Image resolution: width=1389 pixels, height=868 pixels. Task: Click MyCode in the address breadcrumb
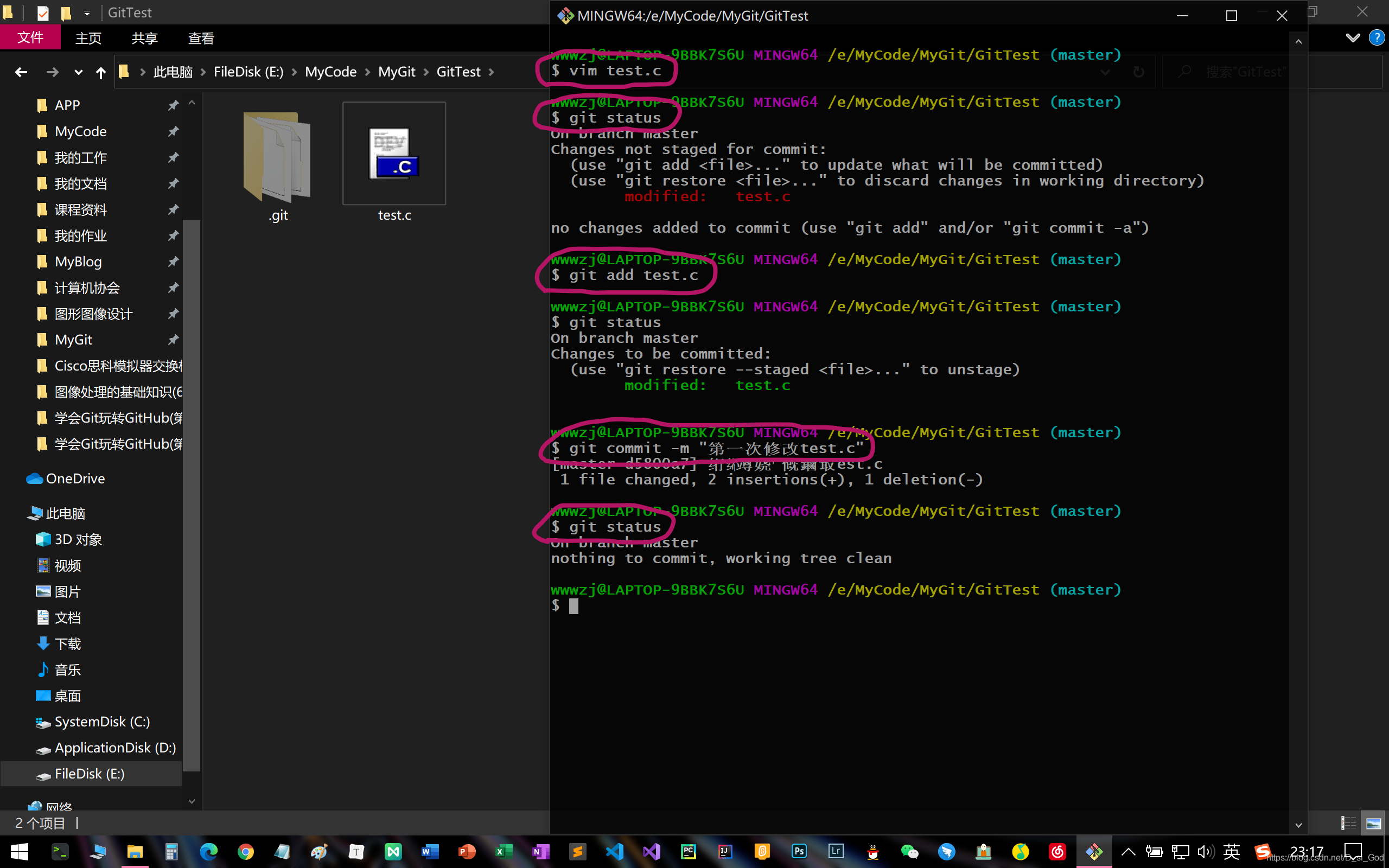pos(330,72)
